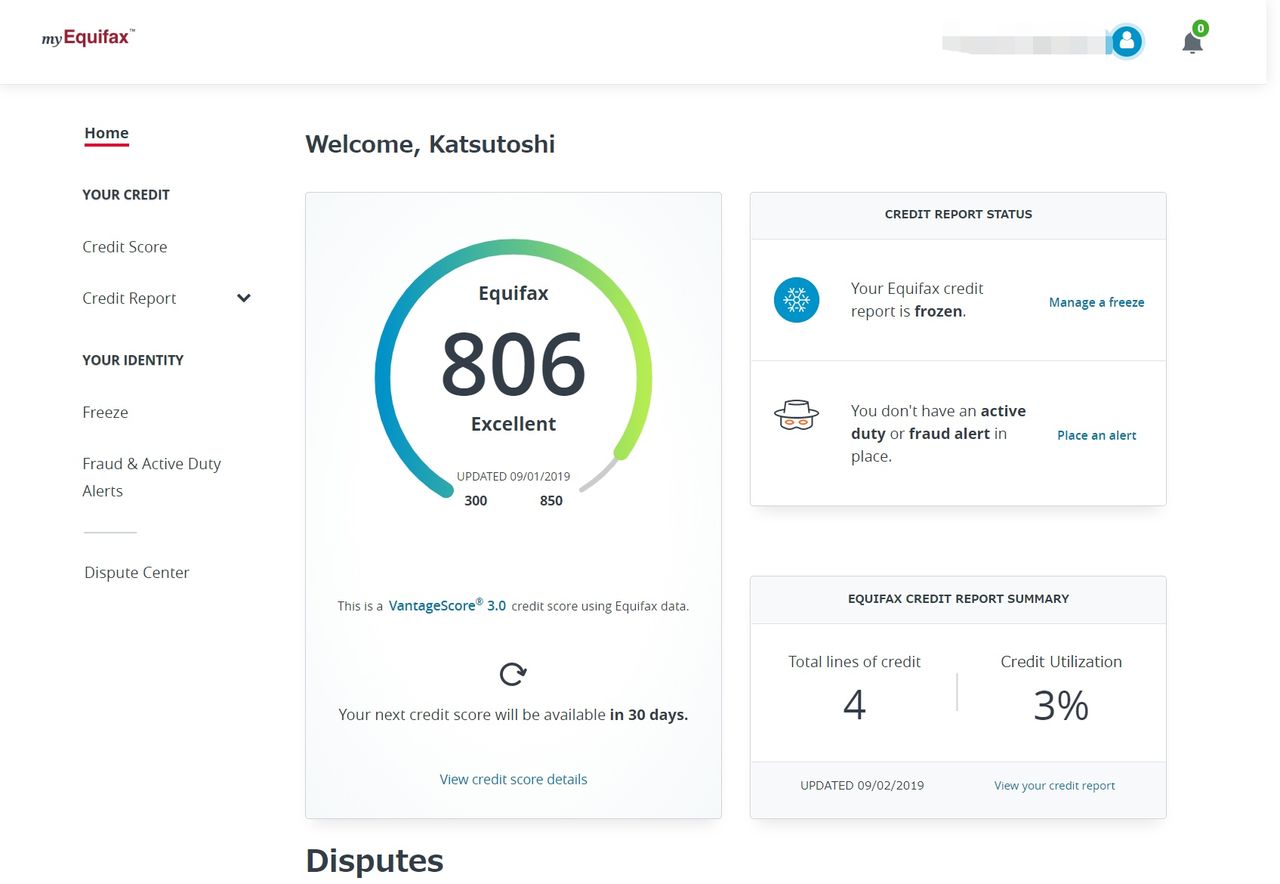
Task: Click View your credit report link
Action: pos(1054,786)
